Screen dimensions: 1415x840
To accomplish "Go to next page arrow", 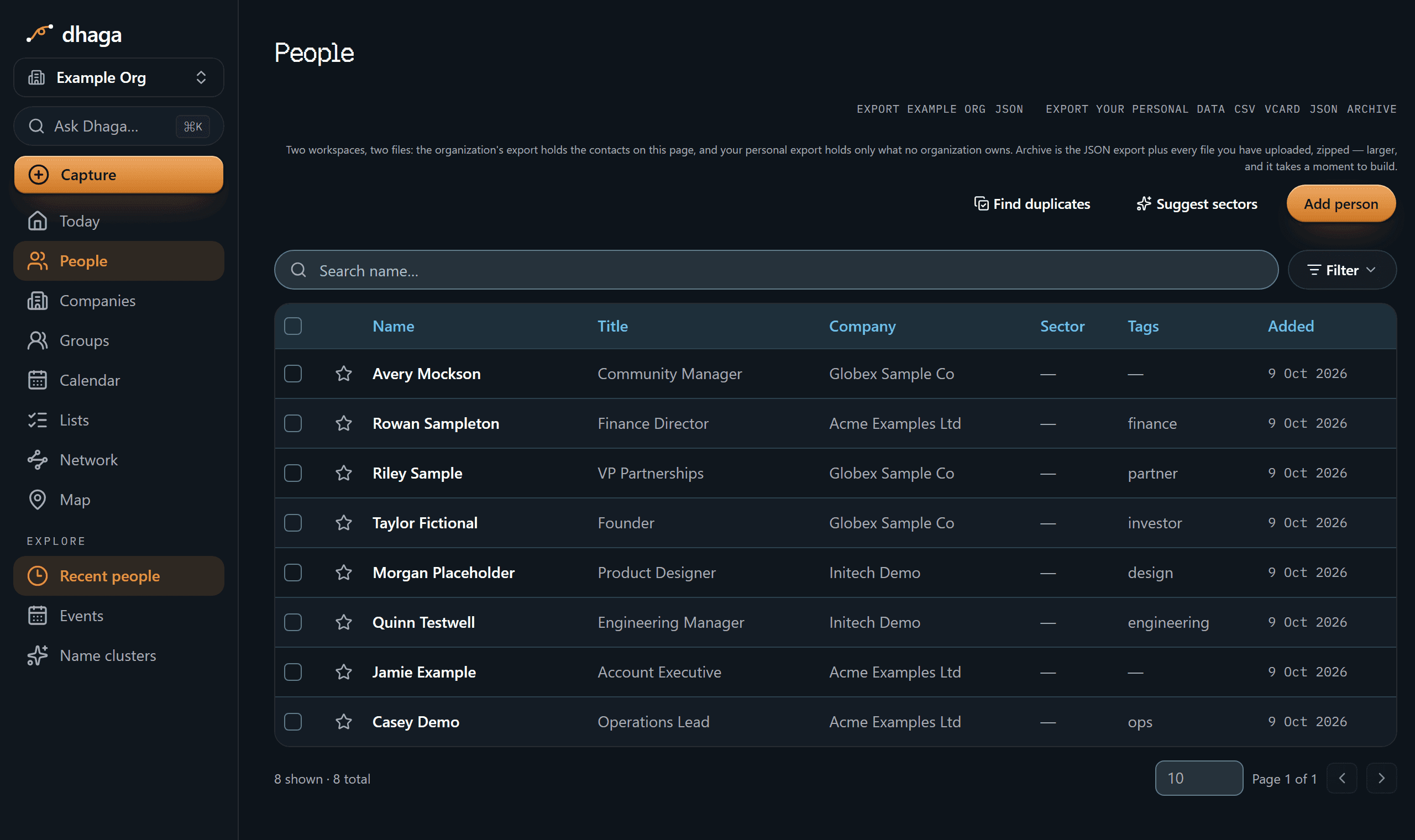I will click(1382, 778).
